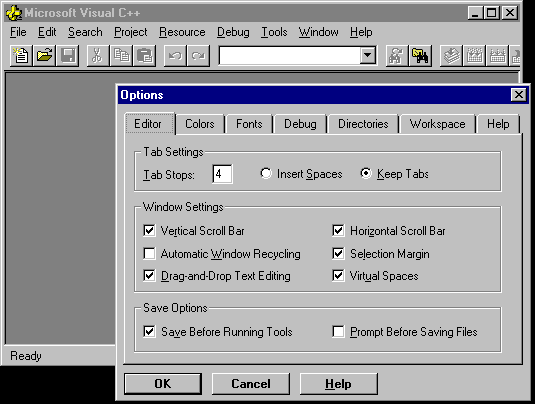Click the New file toolbar icon

21,56
